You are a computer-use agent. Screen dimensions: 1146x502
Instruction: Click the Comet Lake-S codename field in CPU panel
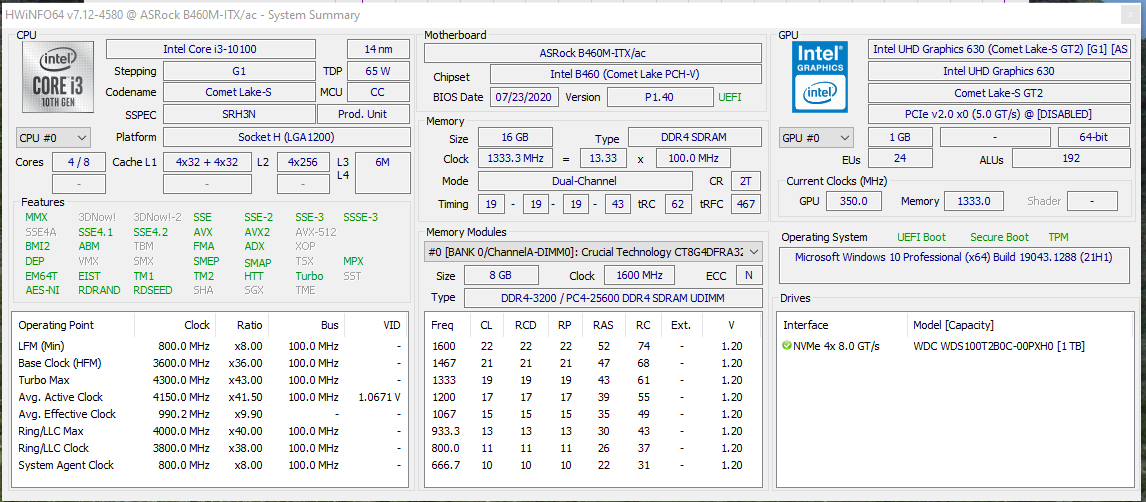click(239, 92)
